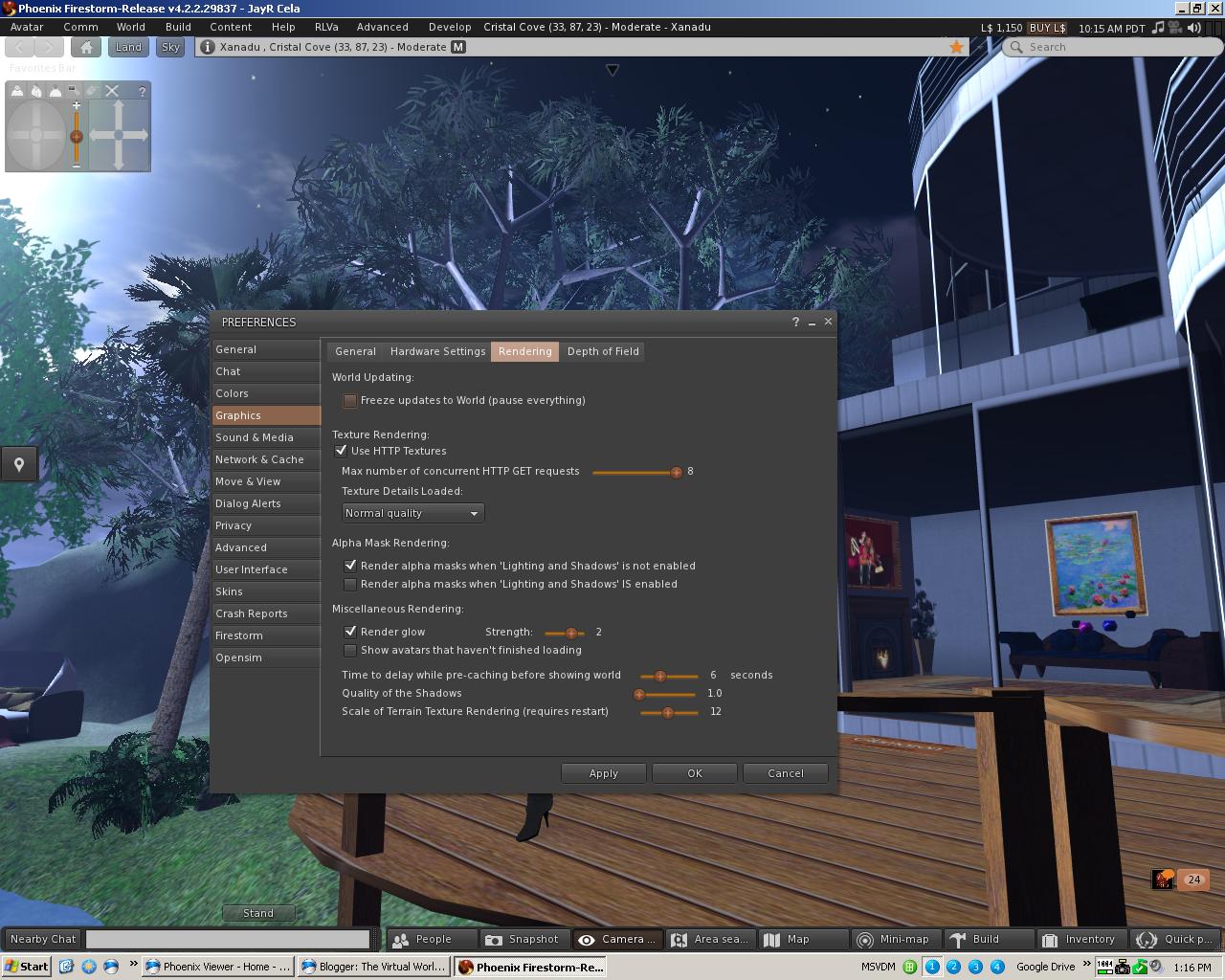Open the World menu
Viewport: 1225px width, 980px height.
pyautogui.click(x=131, y=27)
